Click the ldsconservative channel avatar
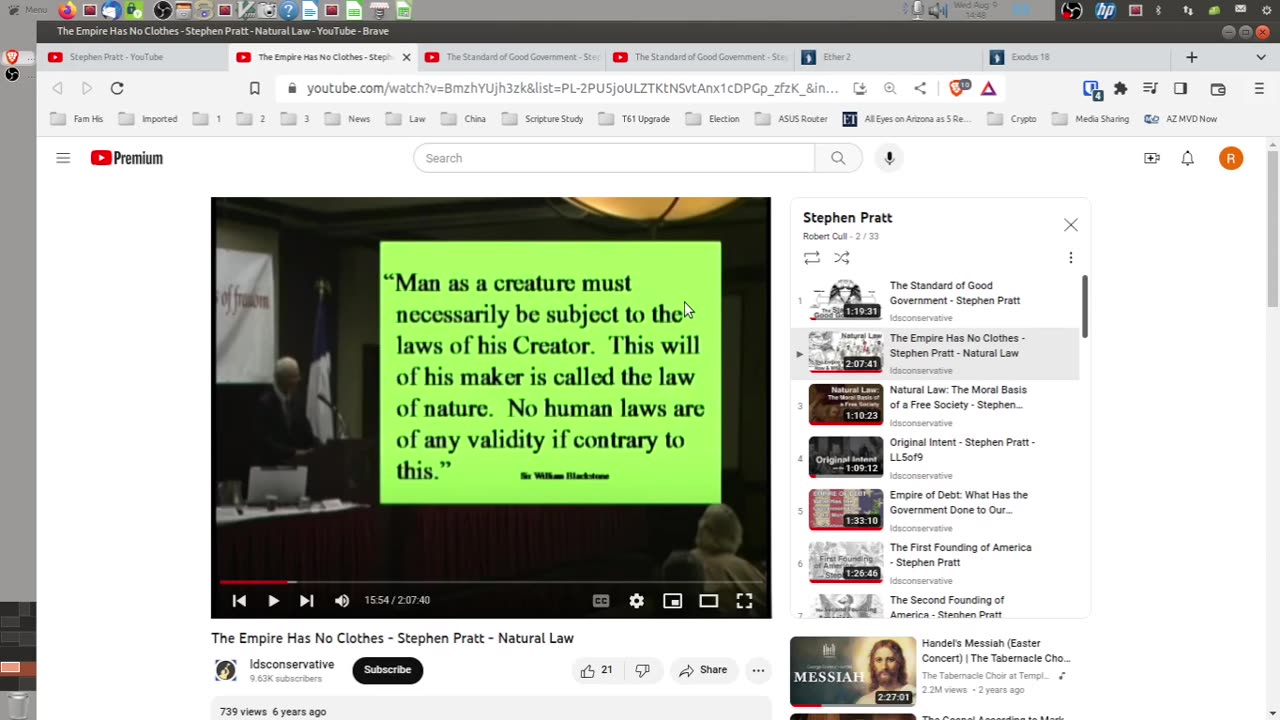 (226, 670)
